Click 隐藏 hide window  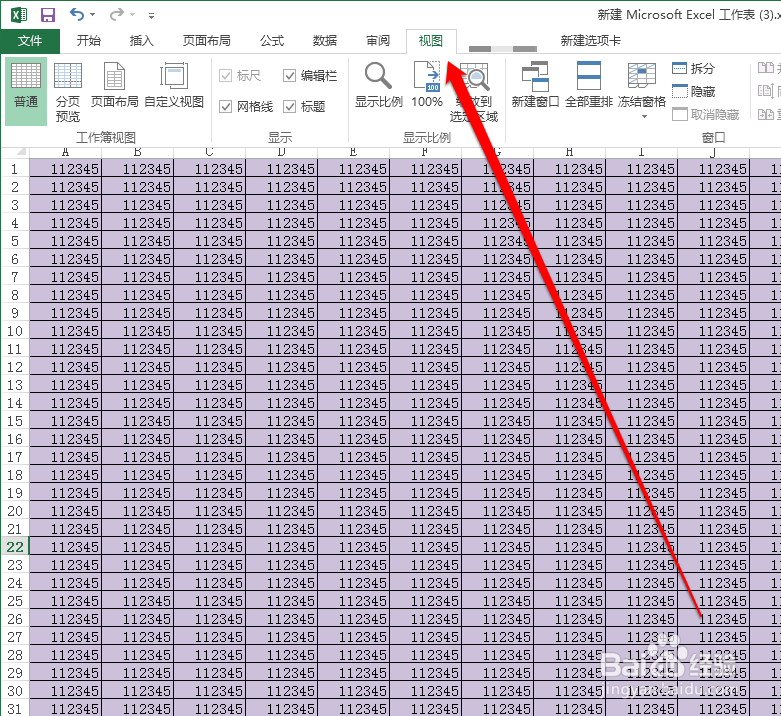(x=693, y=92)
